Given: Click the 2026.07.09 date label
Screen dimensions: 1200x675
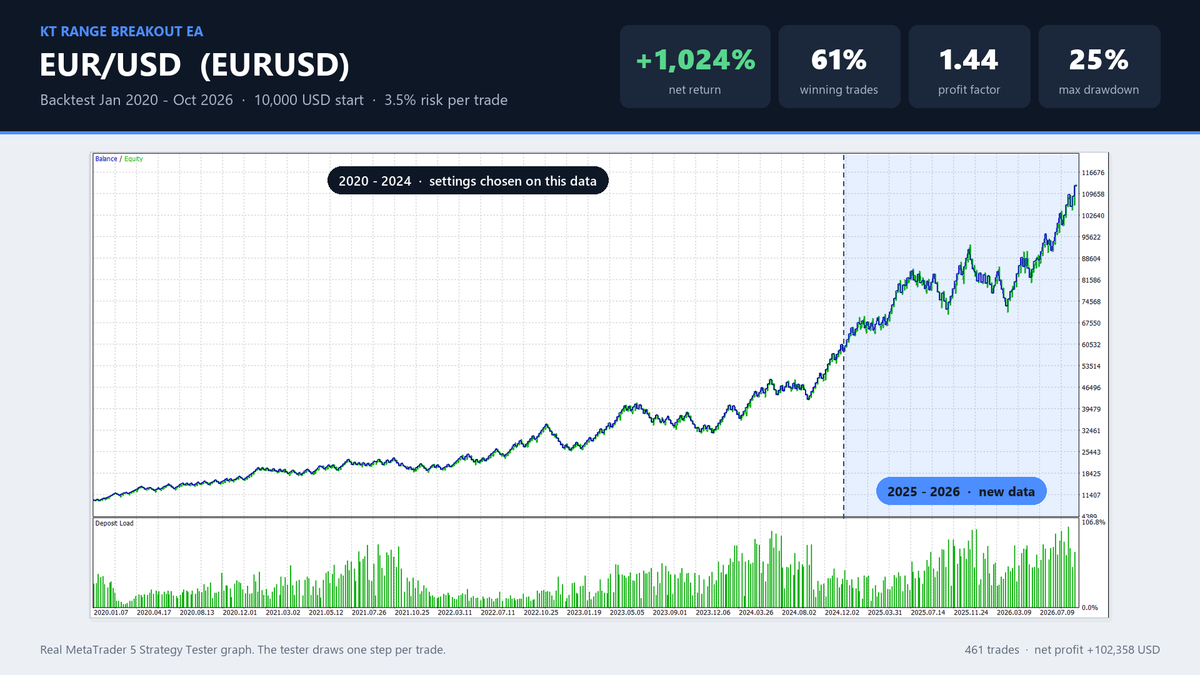Looking at the screenshot, I should pyautogui.click(x=1058, y=613).
